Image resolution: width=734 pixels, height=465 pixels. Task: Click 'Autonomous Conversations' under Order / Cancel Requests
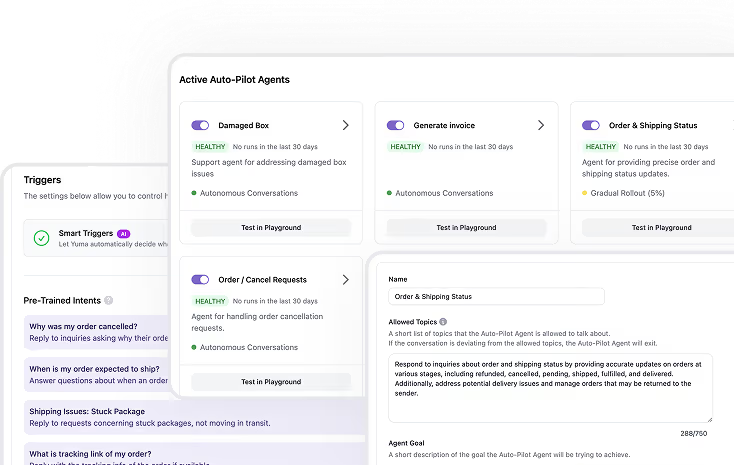(x=249, y=347)
